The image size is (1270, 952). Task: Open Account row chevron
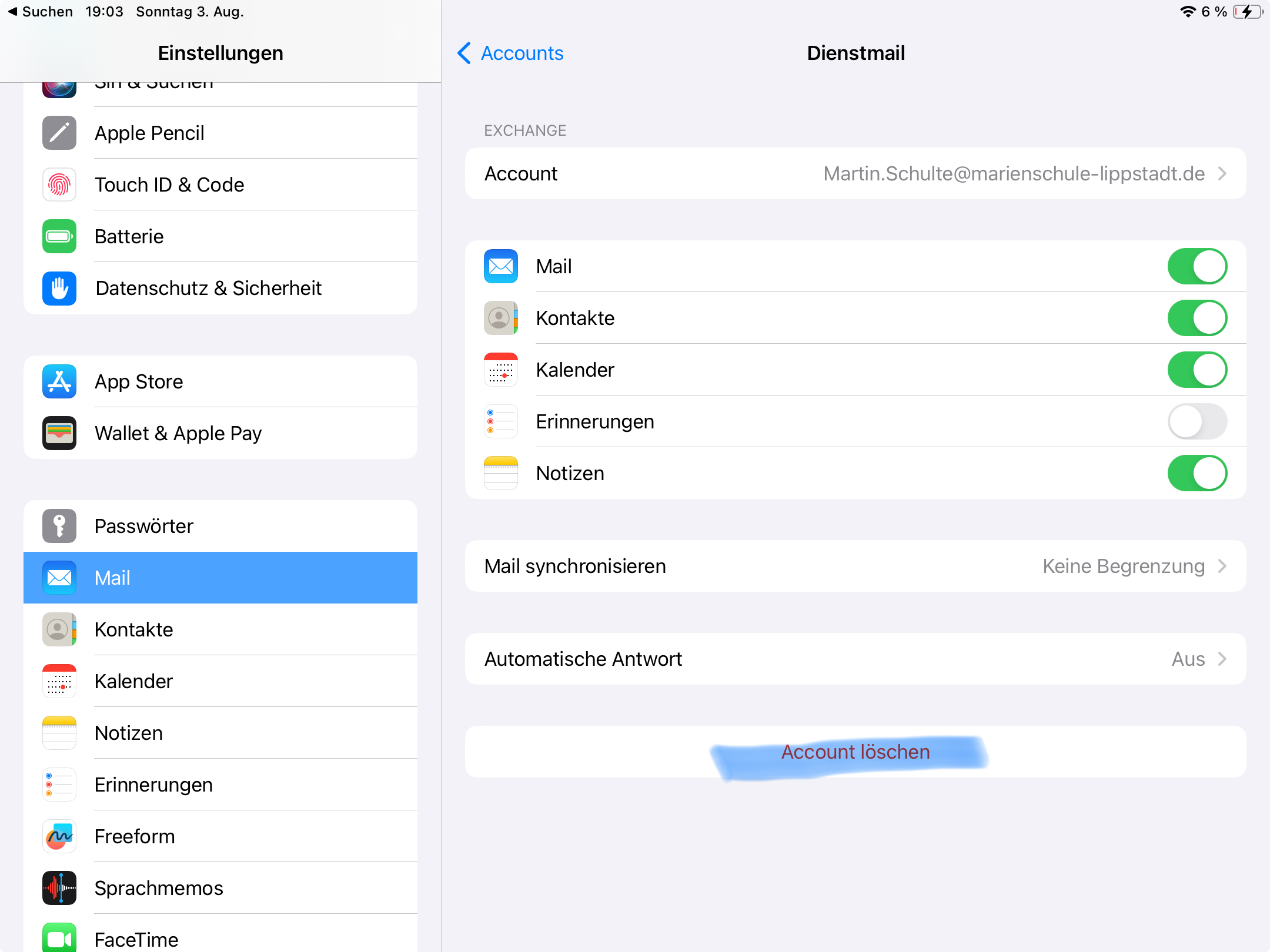[1222, 173]
